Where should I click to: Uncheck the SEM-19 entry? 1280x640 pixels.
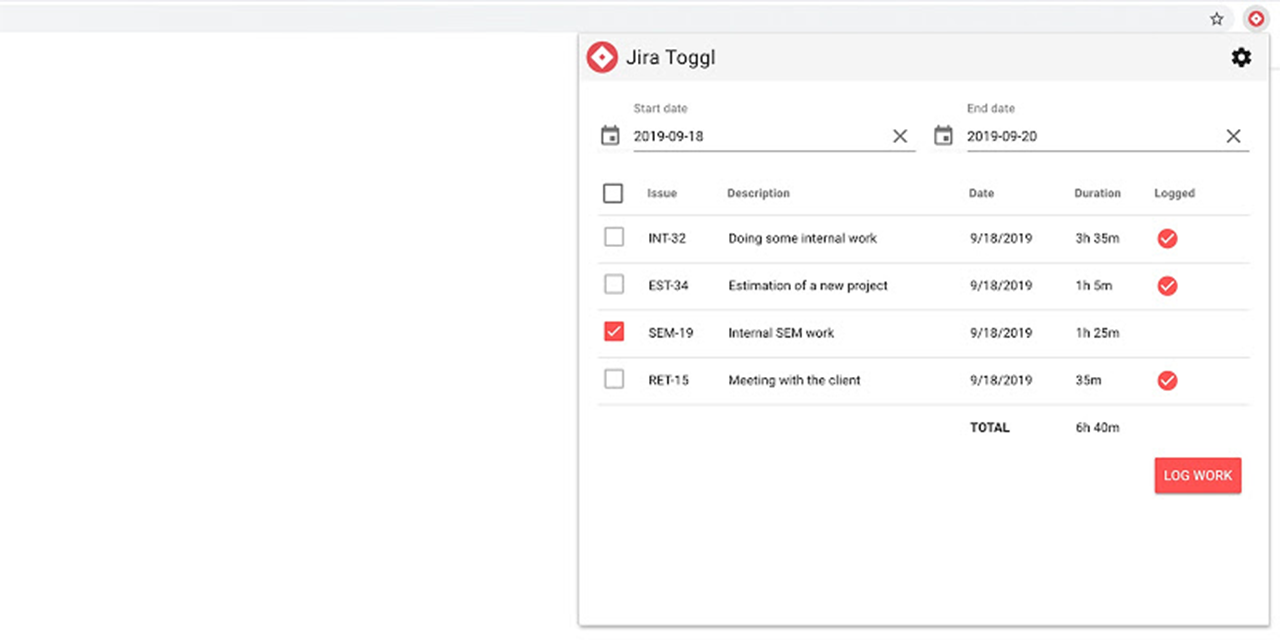(x=613, y=331)
